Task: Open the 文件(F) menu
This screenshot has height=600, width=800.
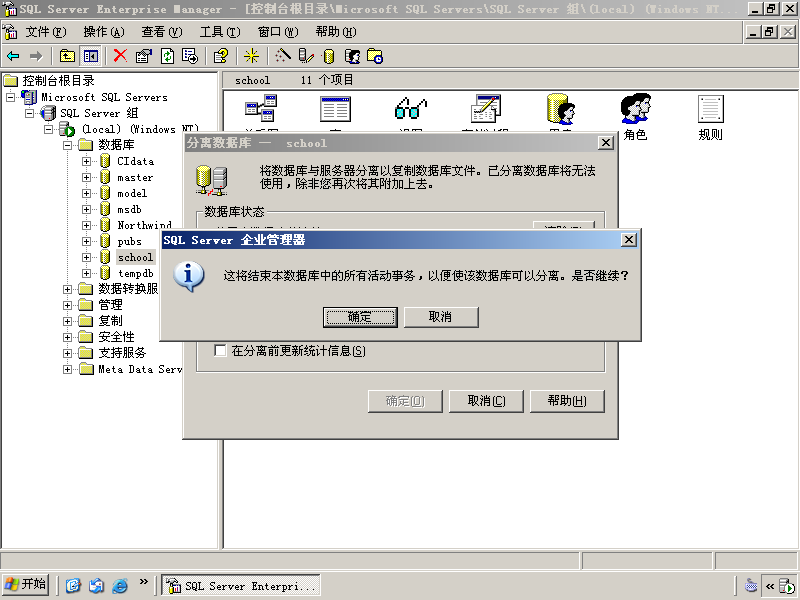Action: click(x=46, y=32)
